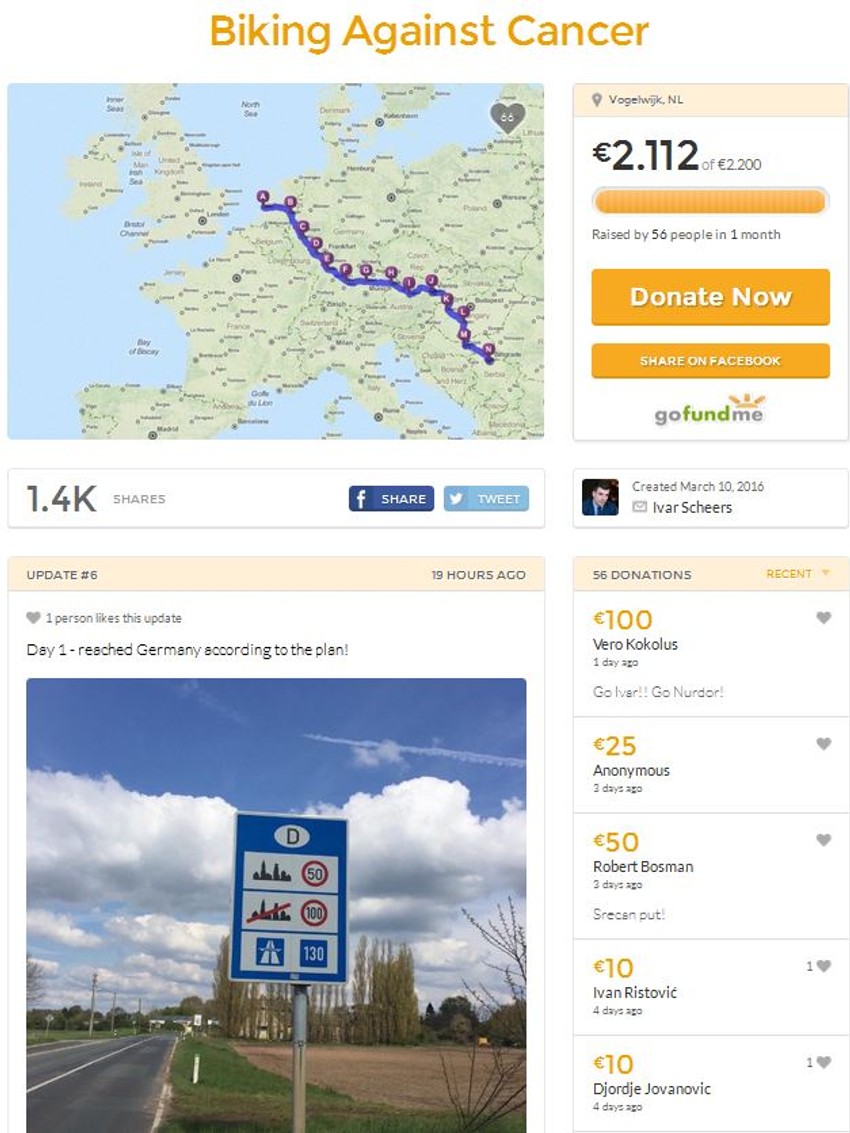Share the campaign via Facebook Share button

tap(391, 499)
